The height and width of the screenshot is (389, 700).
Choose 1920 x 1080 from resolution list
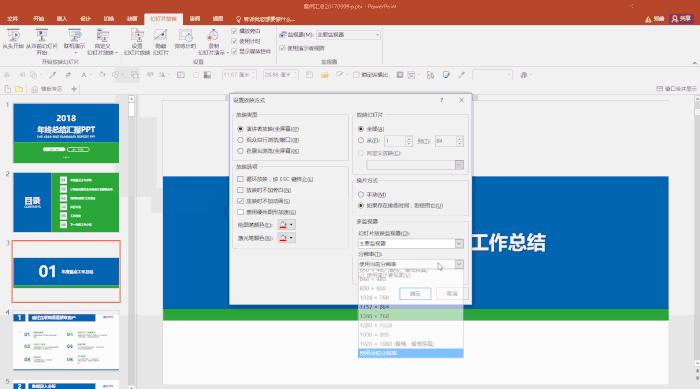tap(411, 344)
